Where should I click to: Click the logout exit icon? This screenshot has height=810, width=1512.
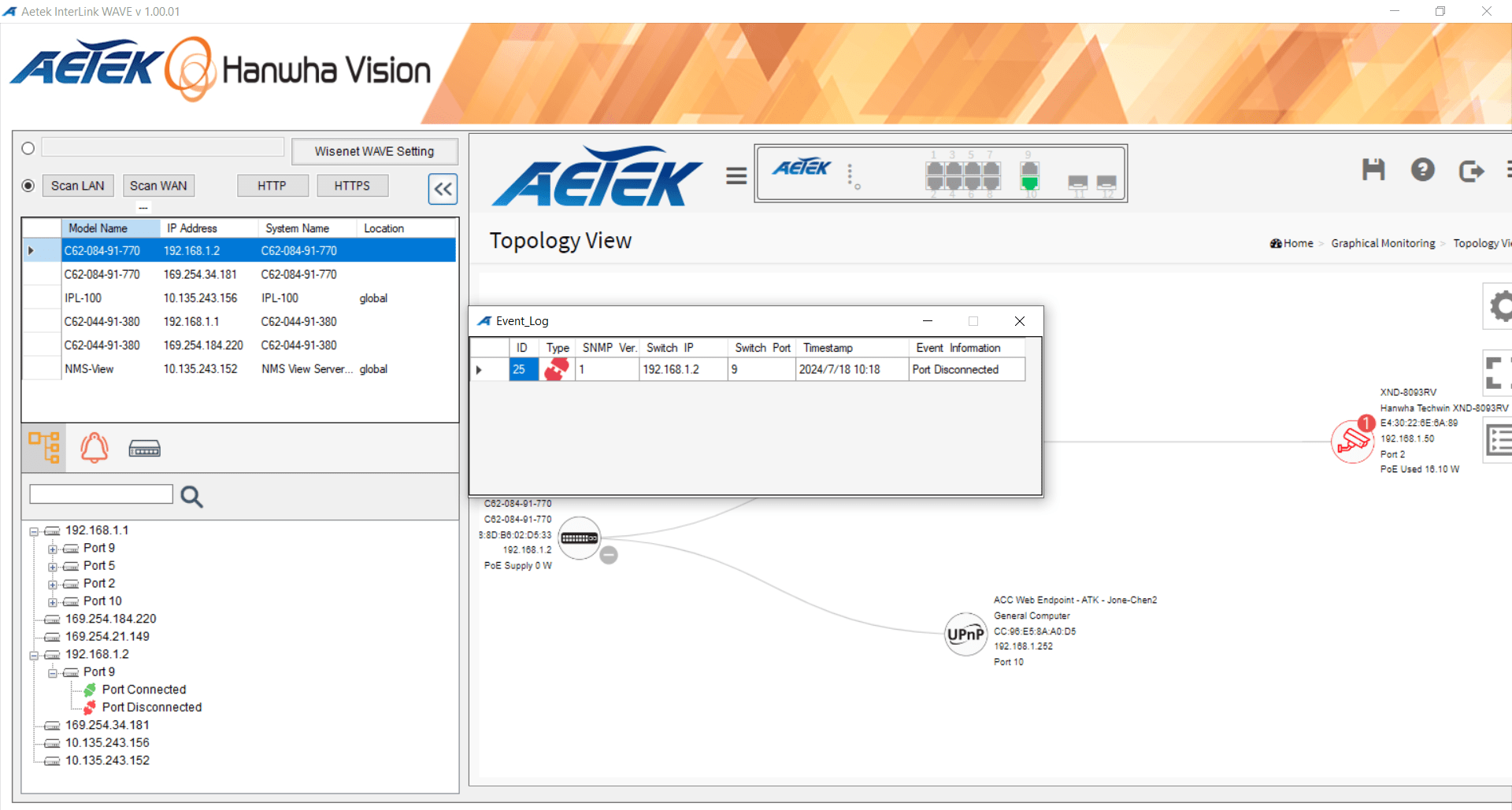coord(1470,171)
